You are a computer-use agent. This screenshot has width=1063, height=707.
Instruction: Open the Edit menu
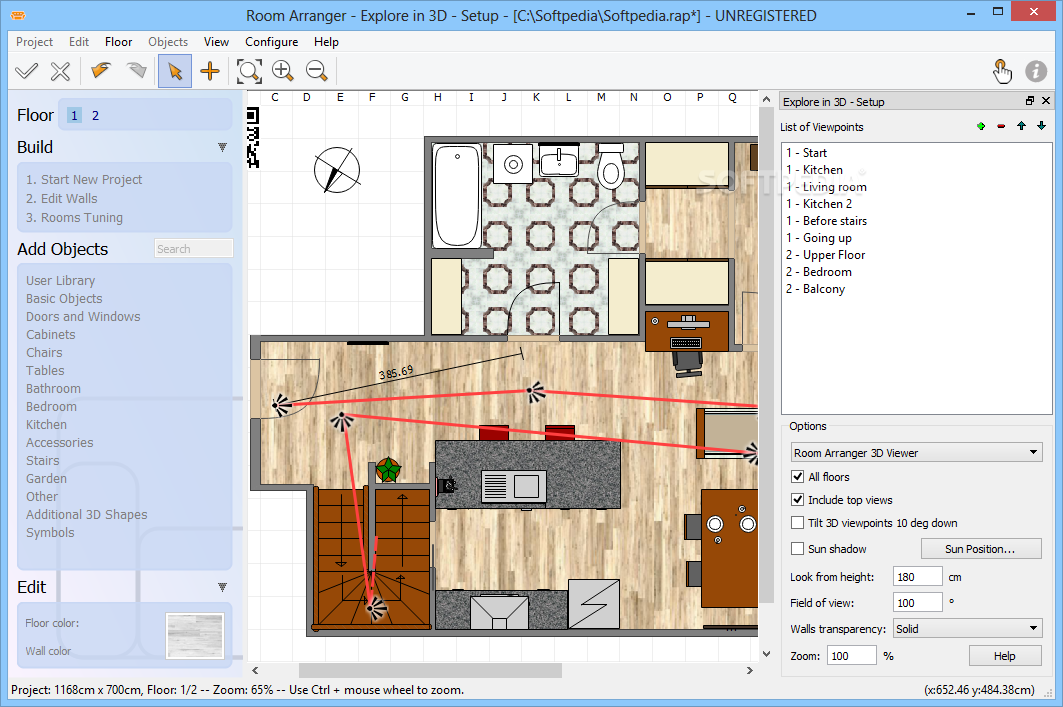pyautogui.click(x=79, y=41)
